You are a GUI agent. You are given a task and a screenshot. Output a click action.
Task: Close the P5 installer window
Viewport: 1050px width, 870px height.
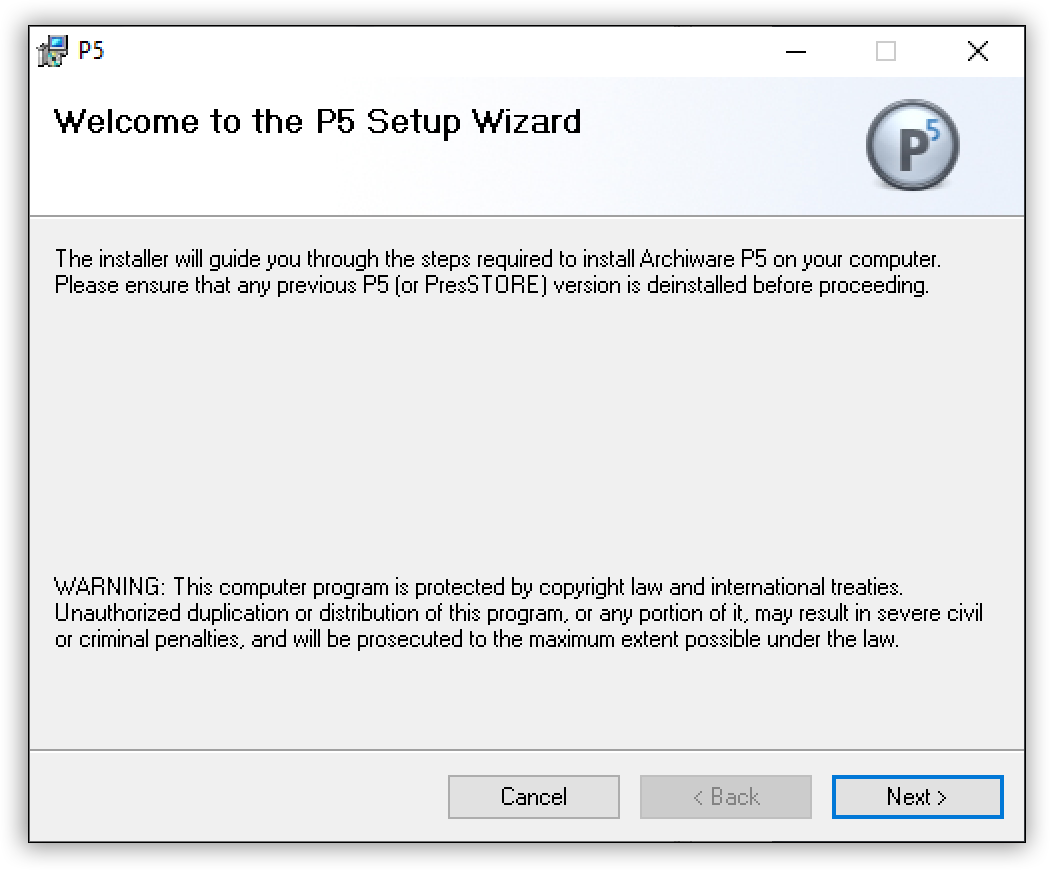pos(977,51)
